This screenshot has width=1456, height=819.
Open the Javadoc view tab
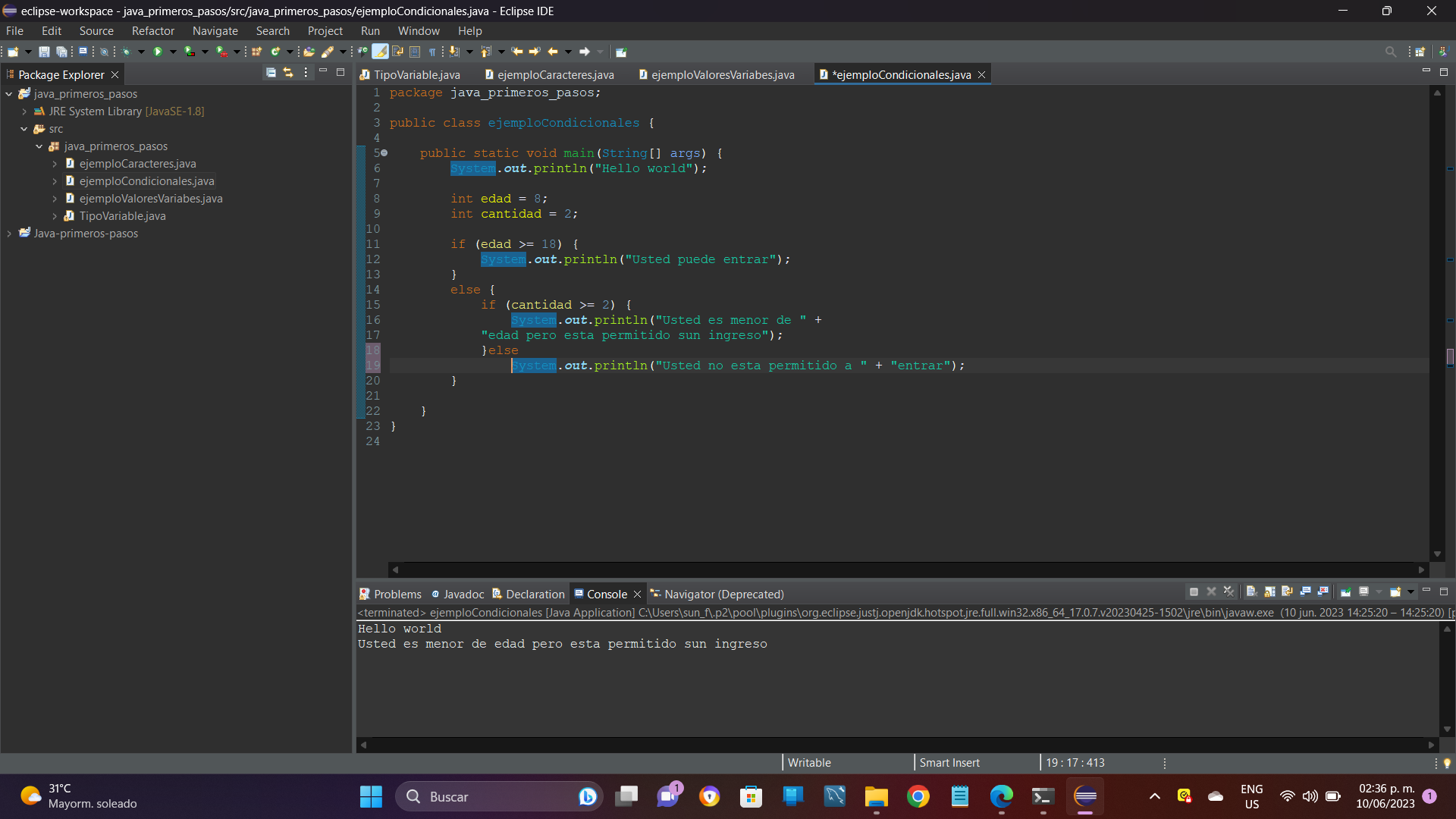[x=457, y=594]
